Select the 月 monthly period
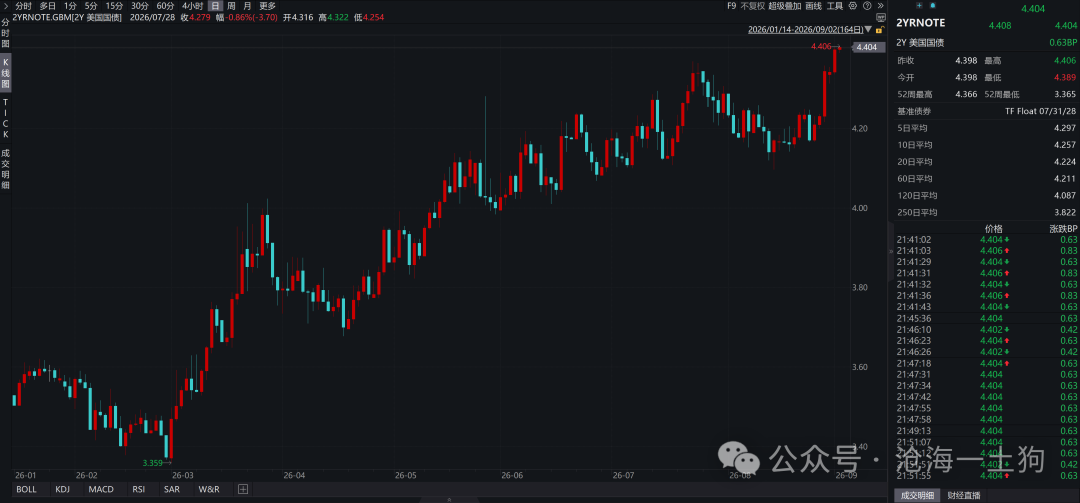 pos(247,6)
